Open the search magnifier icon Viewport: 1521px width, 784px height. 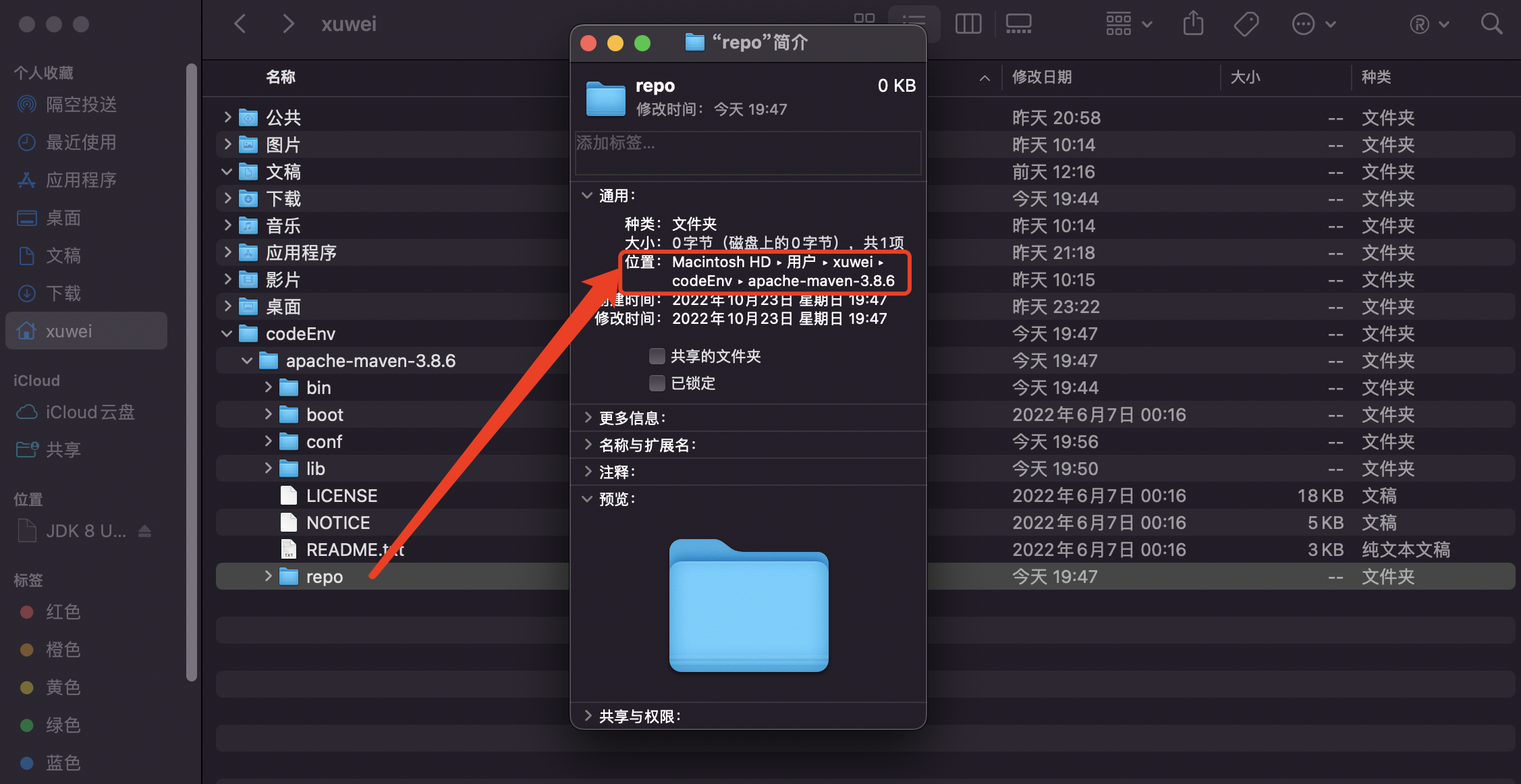pyautogui.click(x=1491, y=24)
